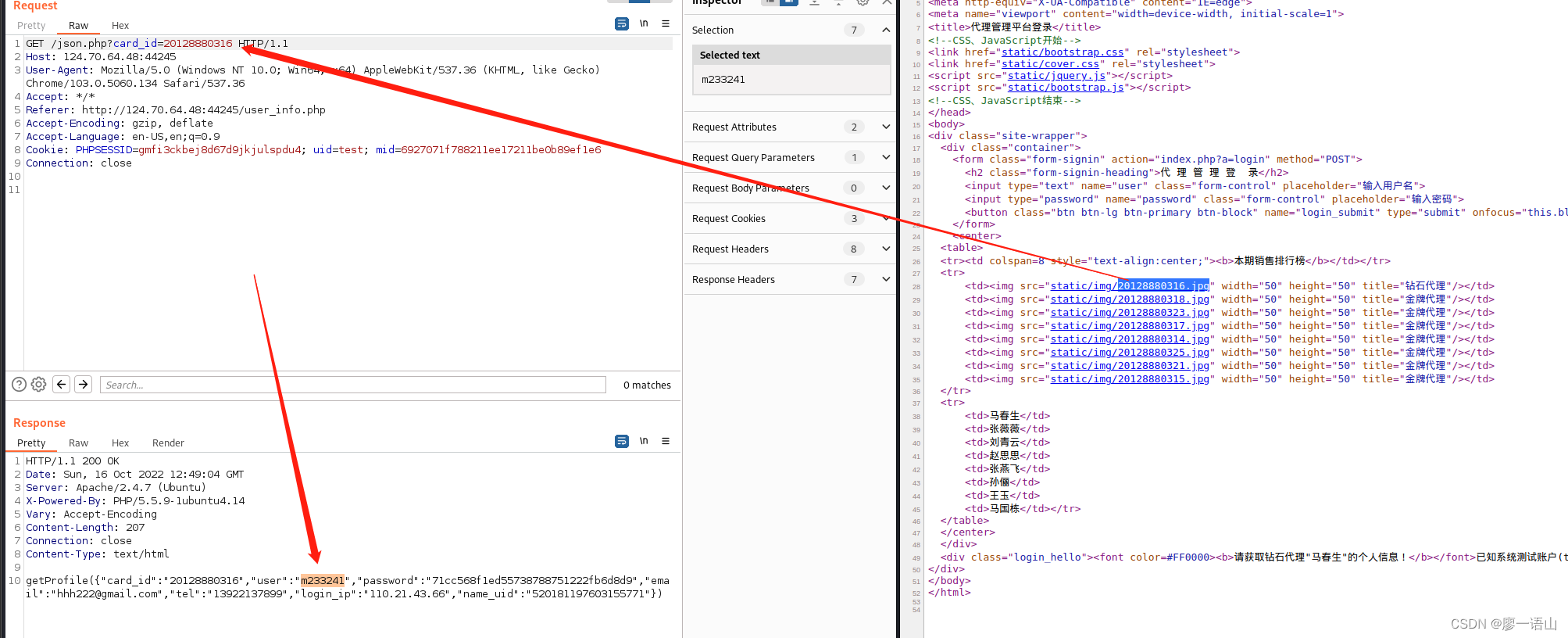Open image link static/img/20128880325.jpg
1568x638 pixels.
(1130, 353)
